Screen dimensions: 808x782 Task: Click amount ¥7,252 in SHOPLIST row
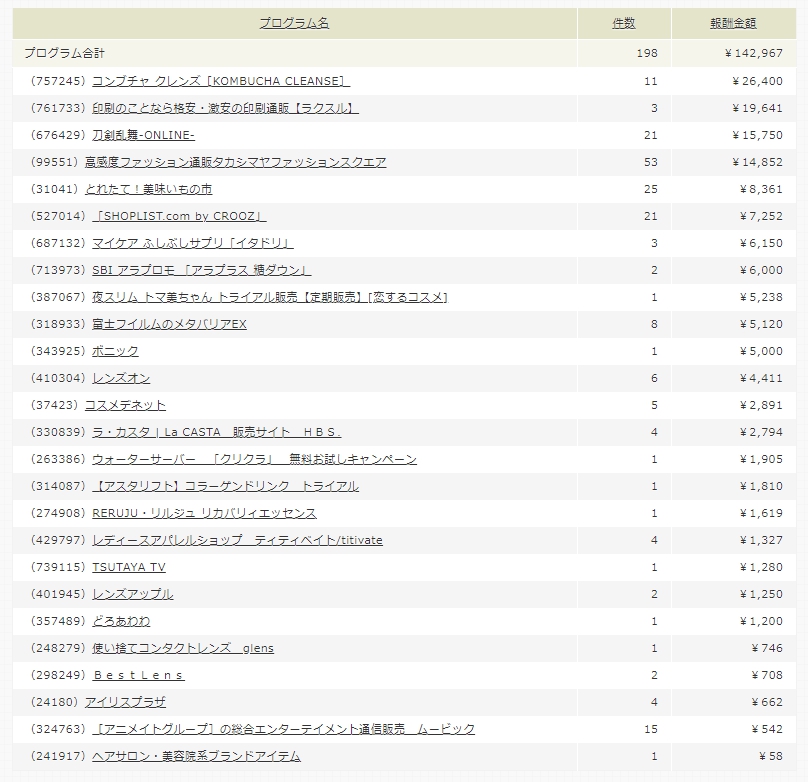point(761,216)
